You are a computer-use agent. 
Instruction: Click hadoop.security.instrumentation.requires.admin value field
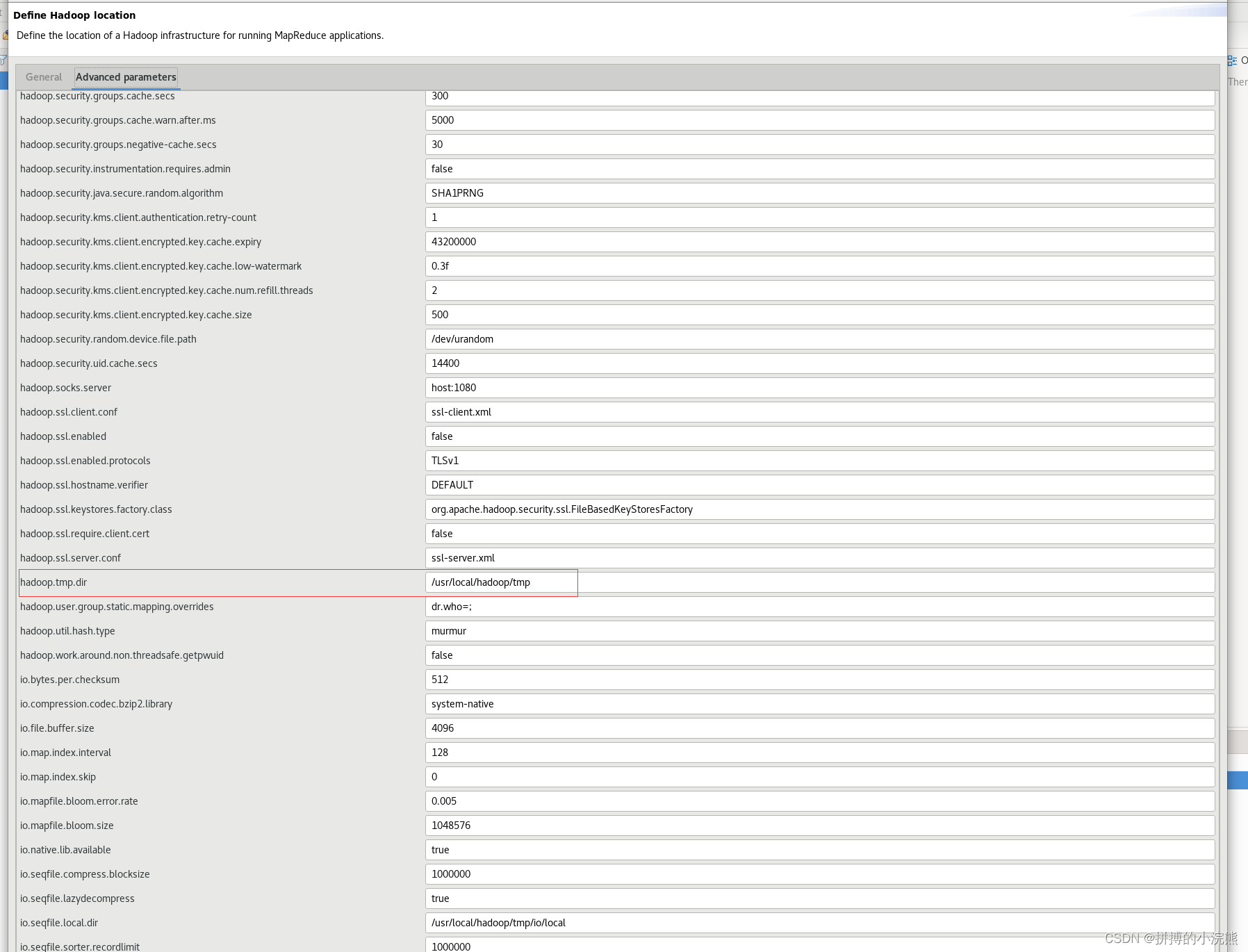pyautogui.click(x=820, y=169)
